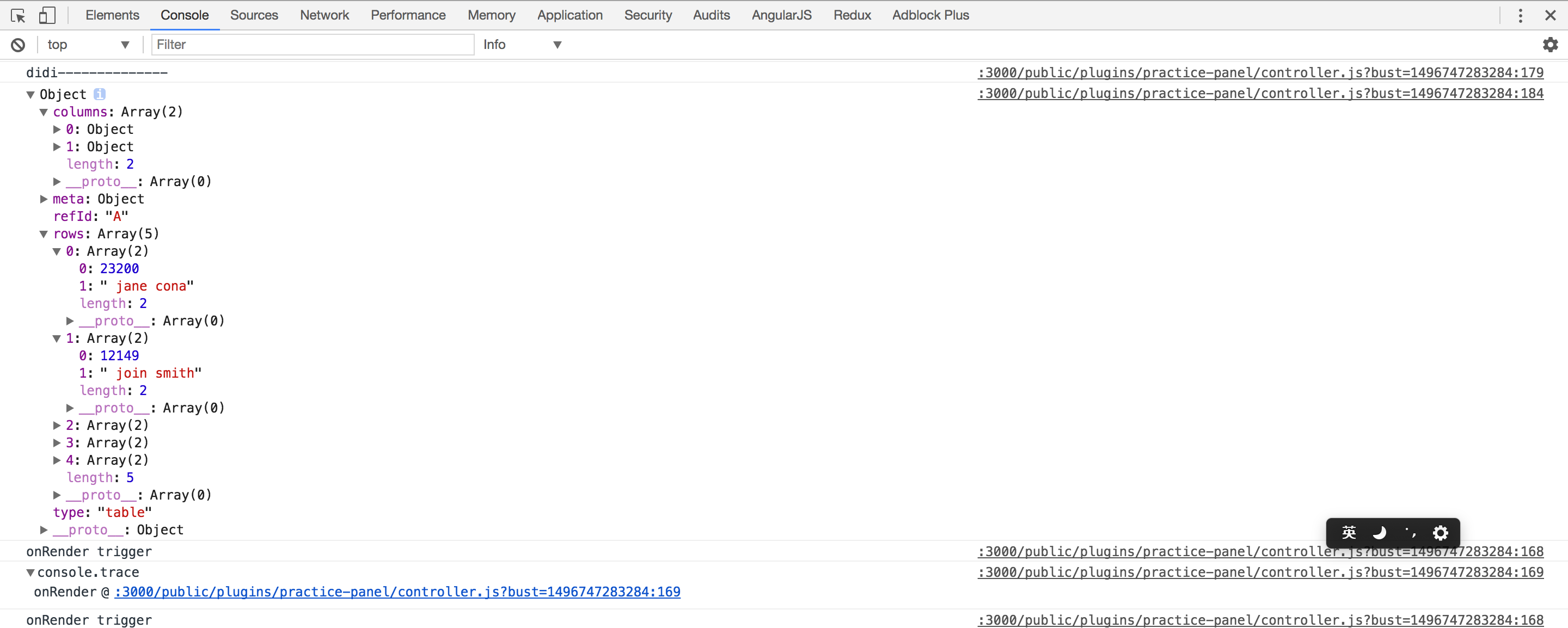Clear the console with the ban icon
Viewport: 1568px width, 628px height.
coord(19,45)
